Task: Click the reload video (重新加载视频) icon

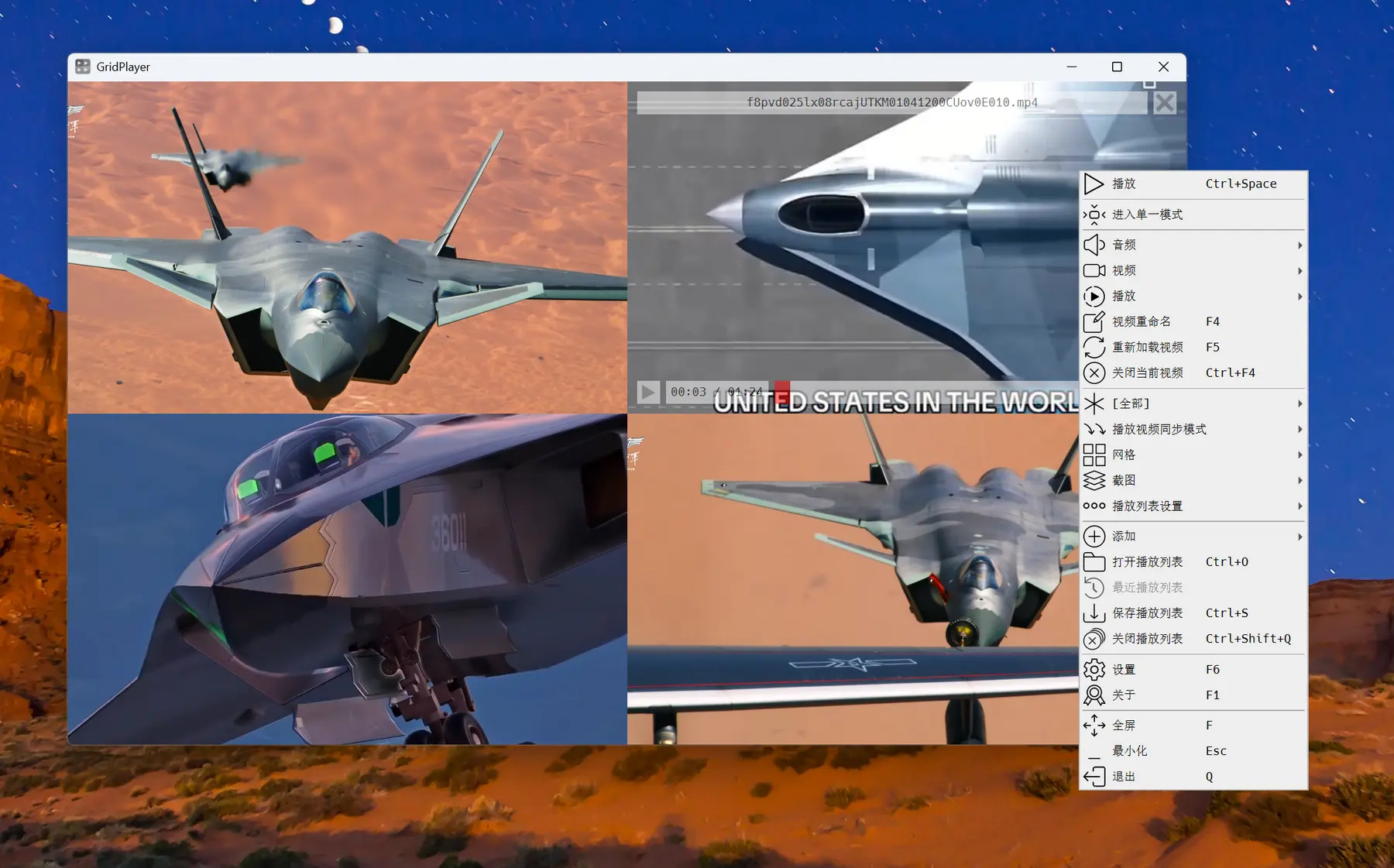Action: tap(1094, 348)
